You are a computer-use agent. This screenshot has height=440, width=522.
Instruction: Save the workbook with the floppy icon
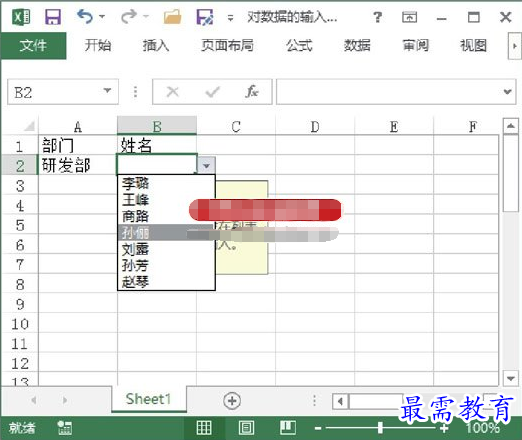[x=53, y=17]
